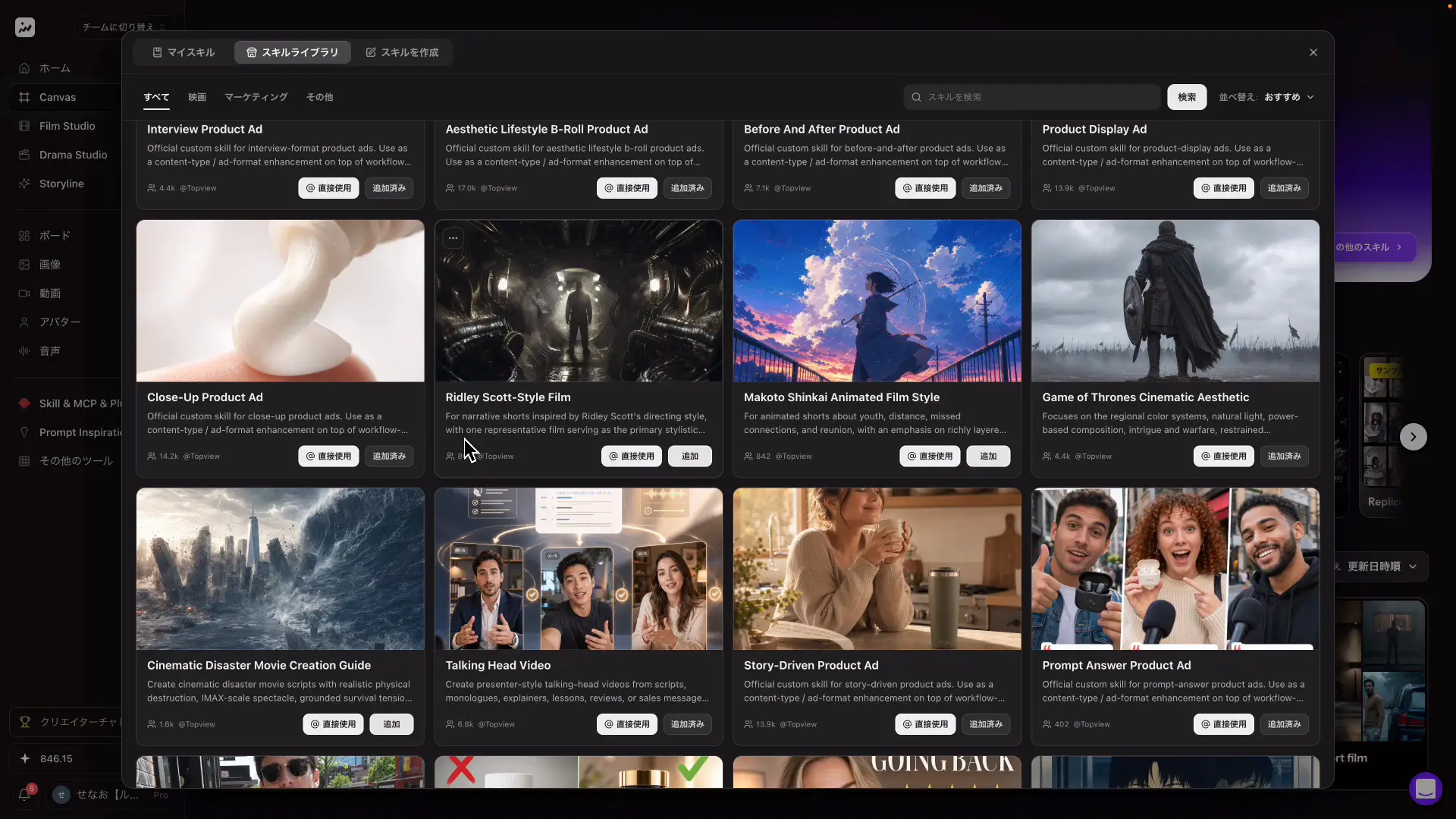Click 追加 on Makoto Shinkai Animated Film Style
1456x819 pixels.
click(x=988, y=457)
